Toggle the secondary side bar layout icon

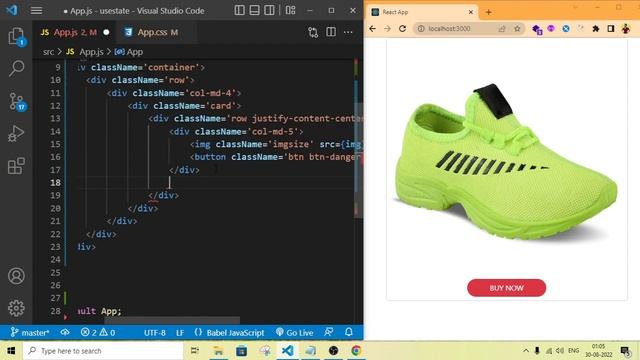(x=269, y=10)
